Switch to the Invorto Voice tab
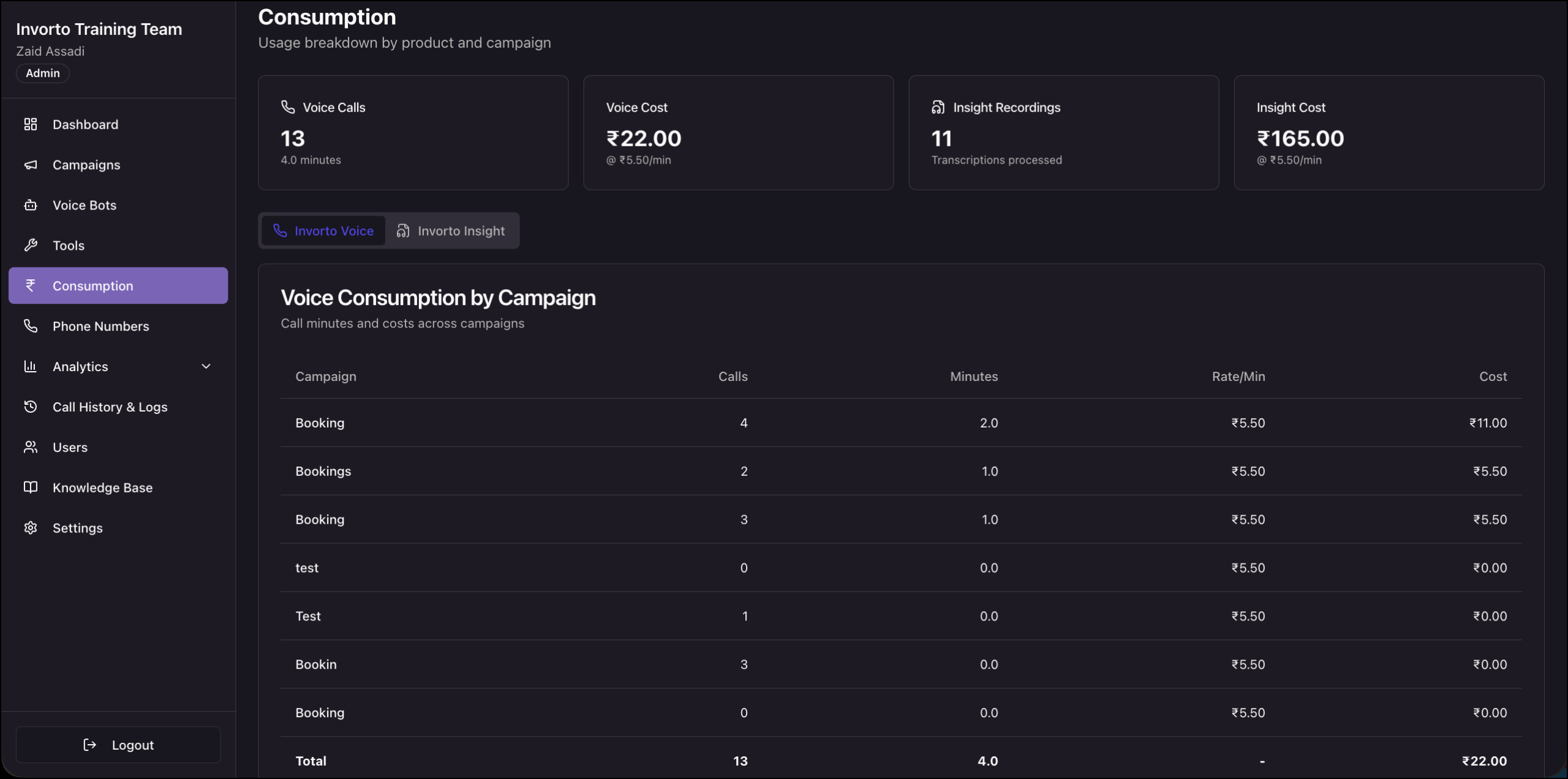The width and height of the screenshot is (1568, 779). 323,231
